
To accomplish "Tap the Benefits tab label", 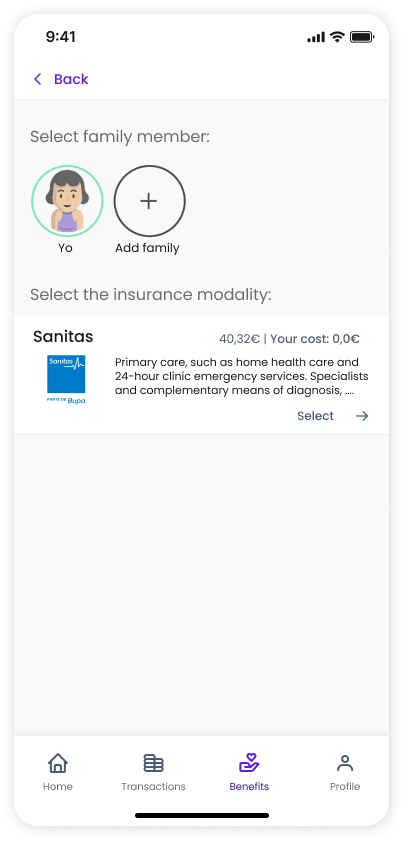I will coord(249,787).
